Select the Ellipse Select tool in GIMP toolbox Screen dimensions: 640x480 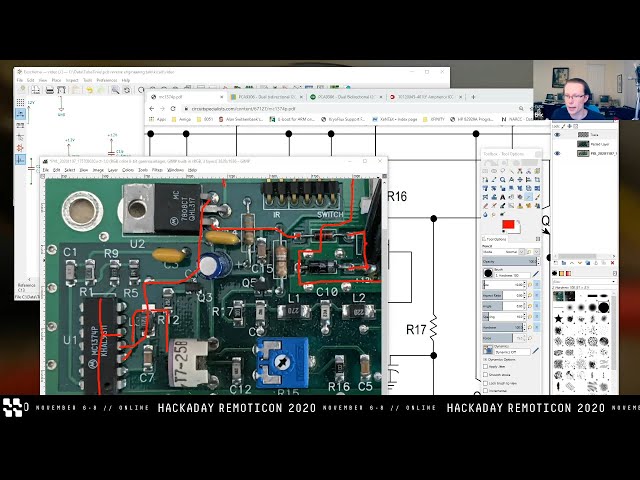coord(494,171)
